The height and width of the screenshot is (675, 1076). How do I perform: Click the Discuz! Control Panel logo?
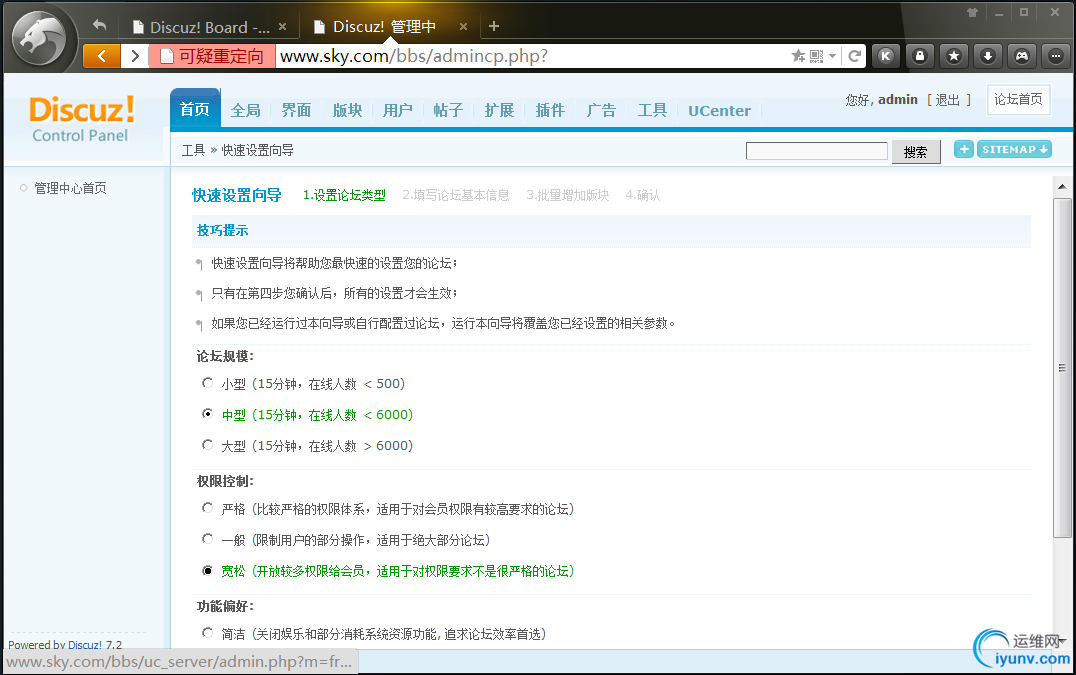click(x=81, y=119)
